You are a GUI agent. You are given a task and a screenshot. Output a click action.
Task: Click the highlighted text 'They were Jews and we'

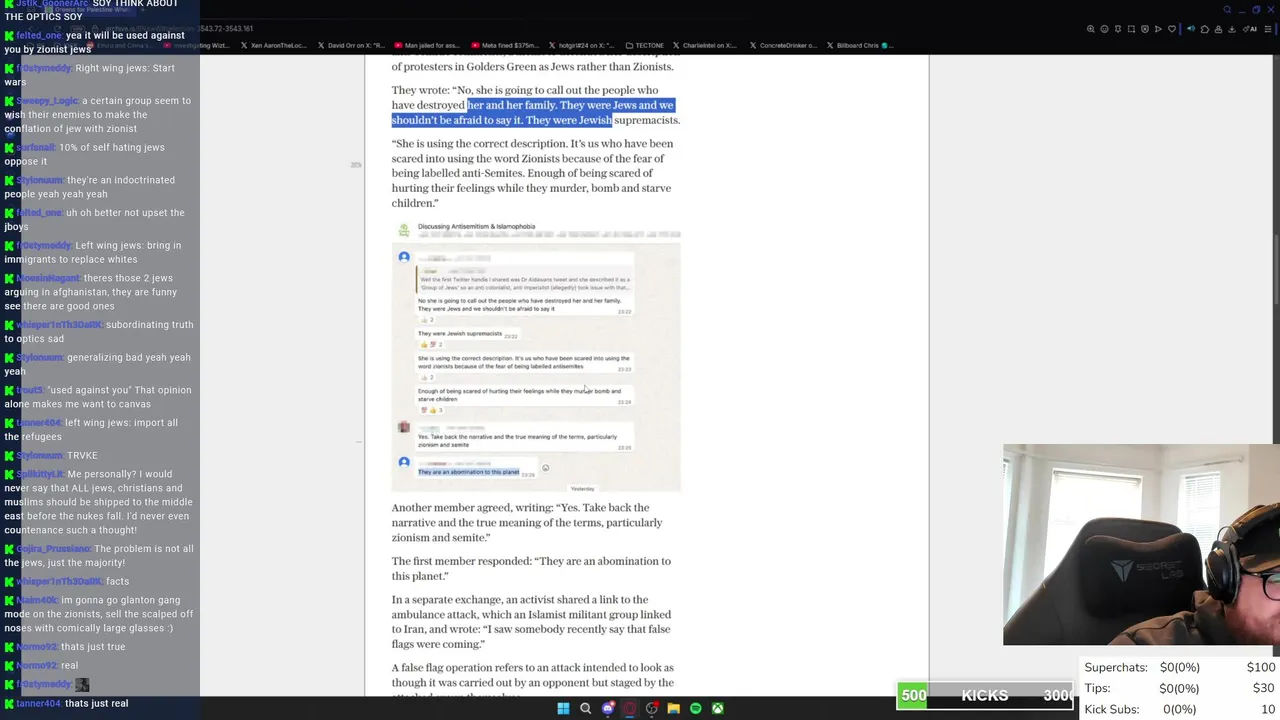pyautogui.click(x=616, y=105)
